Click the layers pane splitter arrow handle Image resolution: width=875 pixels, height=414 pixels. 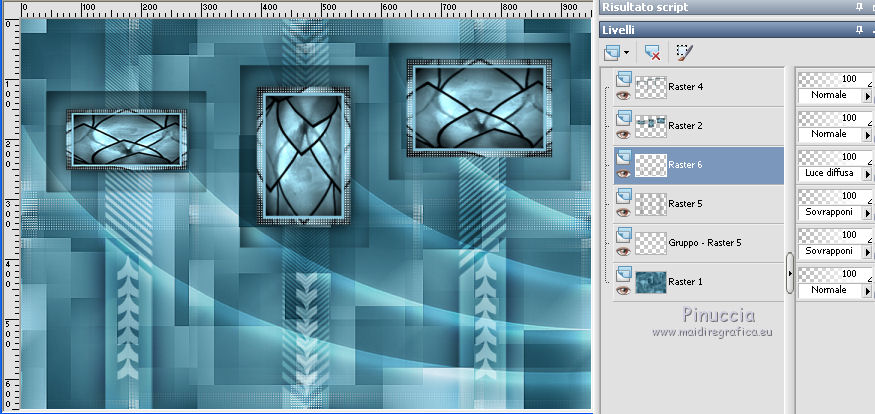tap(790, 273)
